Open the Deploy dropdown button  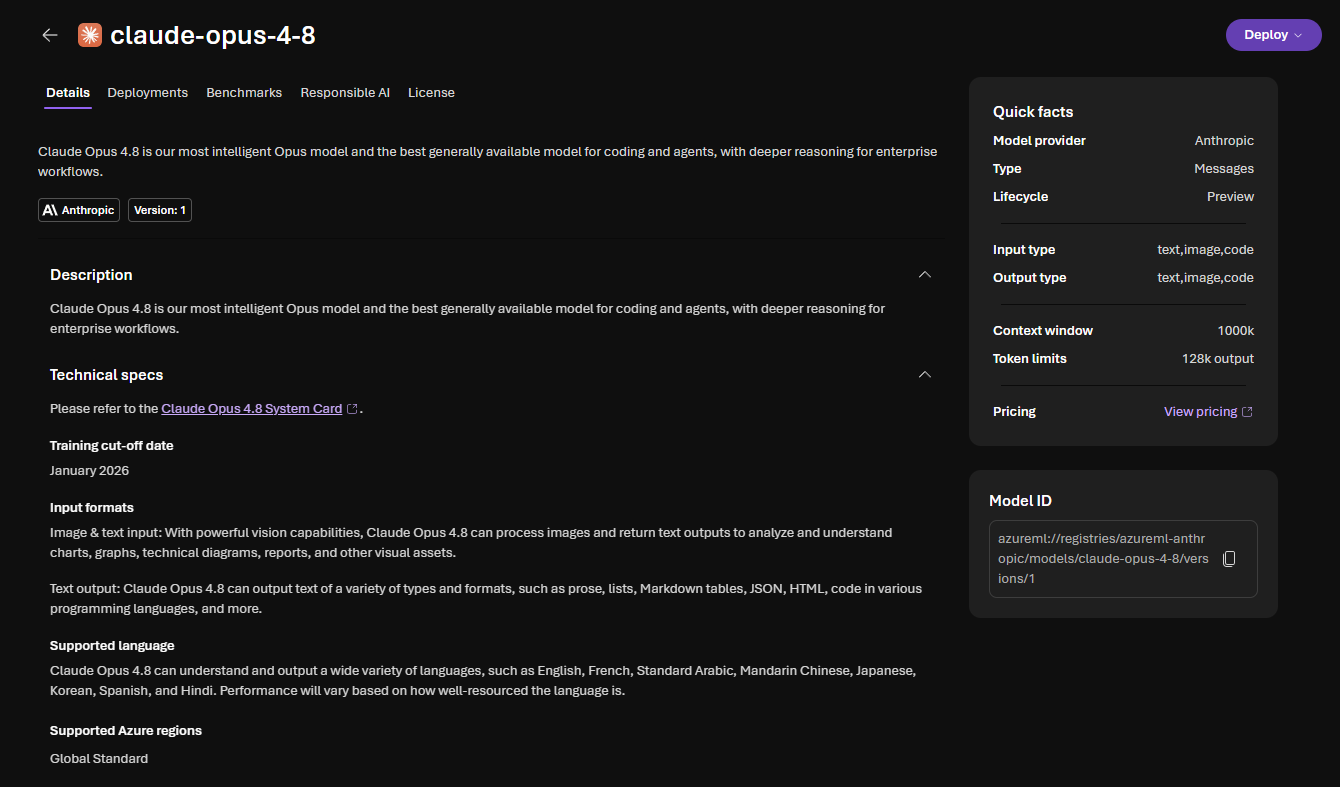click(1273, 35)
